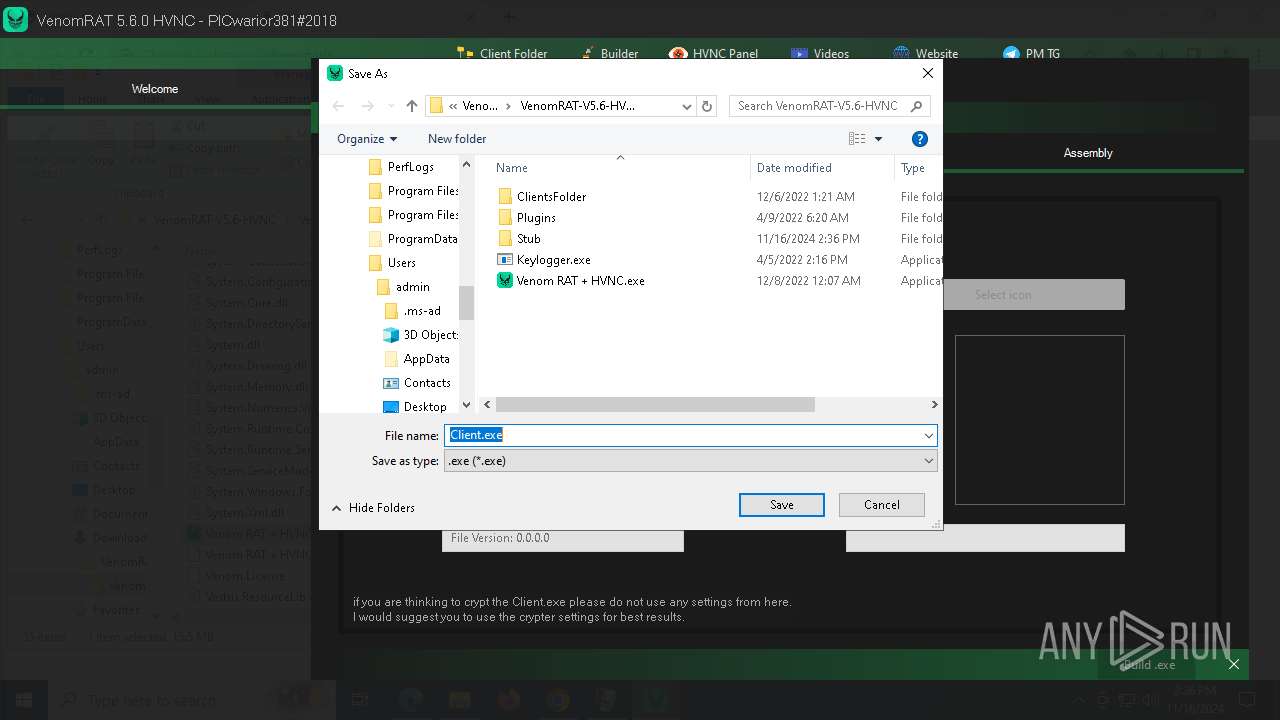Open HVNC Panel in top bar
This screenshot has width=1280, height=720.
point(714,54)
